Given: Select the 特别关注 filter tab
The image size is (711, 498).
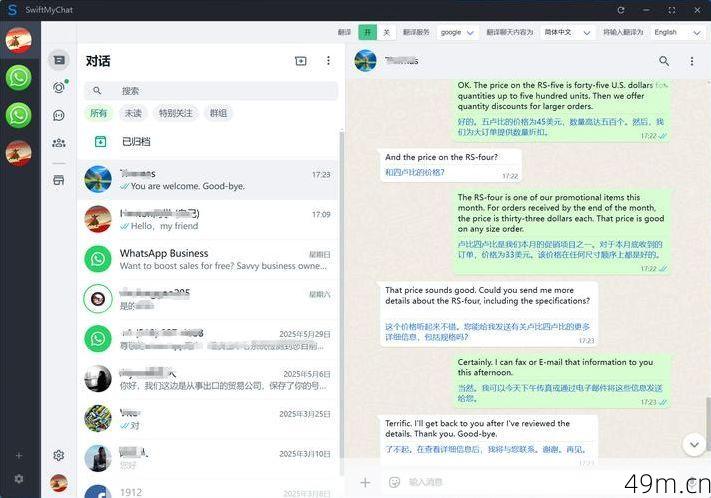Looking at the screenshot, I should click(x=175, y=113).
